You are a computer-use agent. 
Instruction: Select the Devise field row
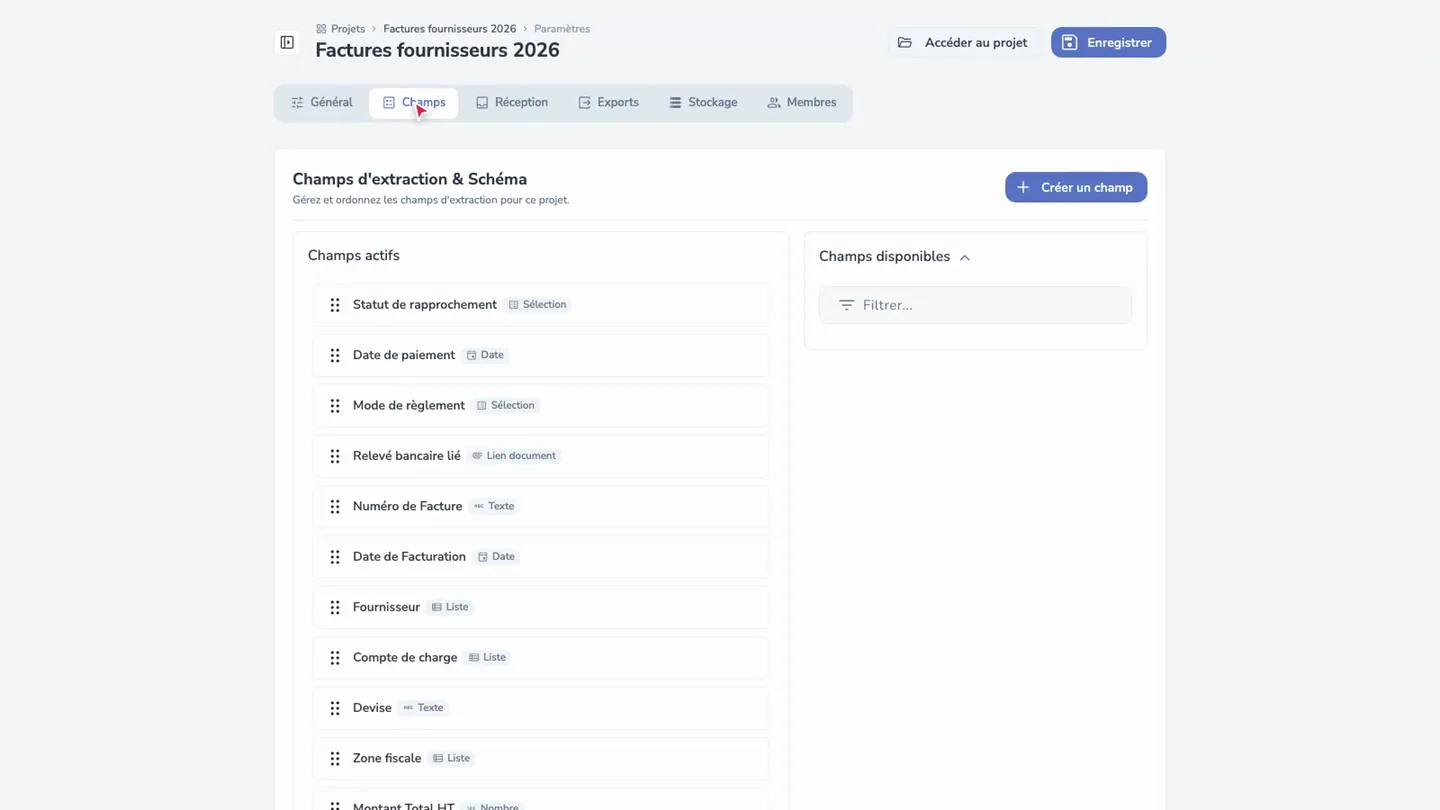pos(541,708)
